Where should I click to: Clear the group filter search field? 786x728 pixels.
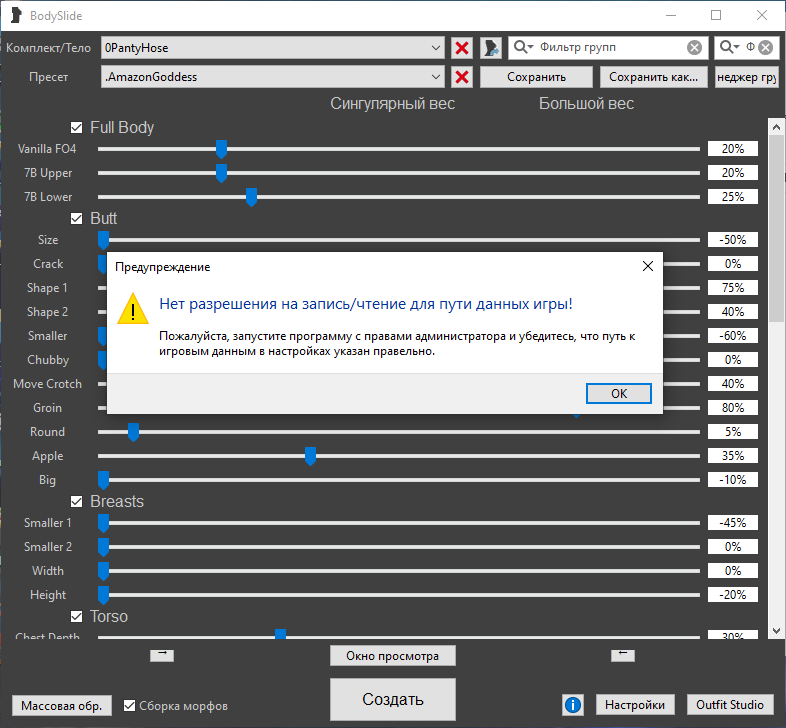tap(694, 48)
